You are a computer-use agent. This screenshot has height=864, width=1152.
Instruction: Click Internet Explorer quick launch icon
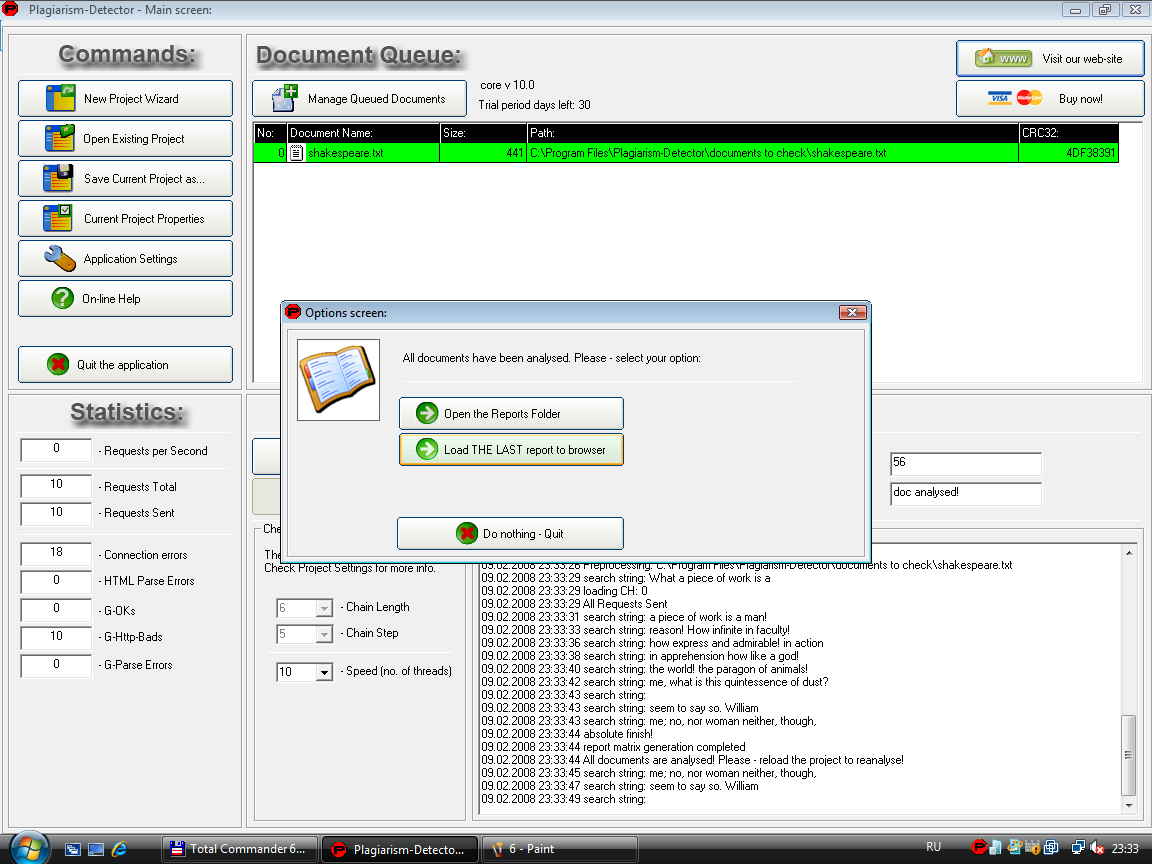pos(119,849)
